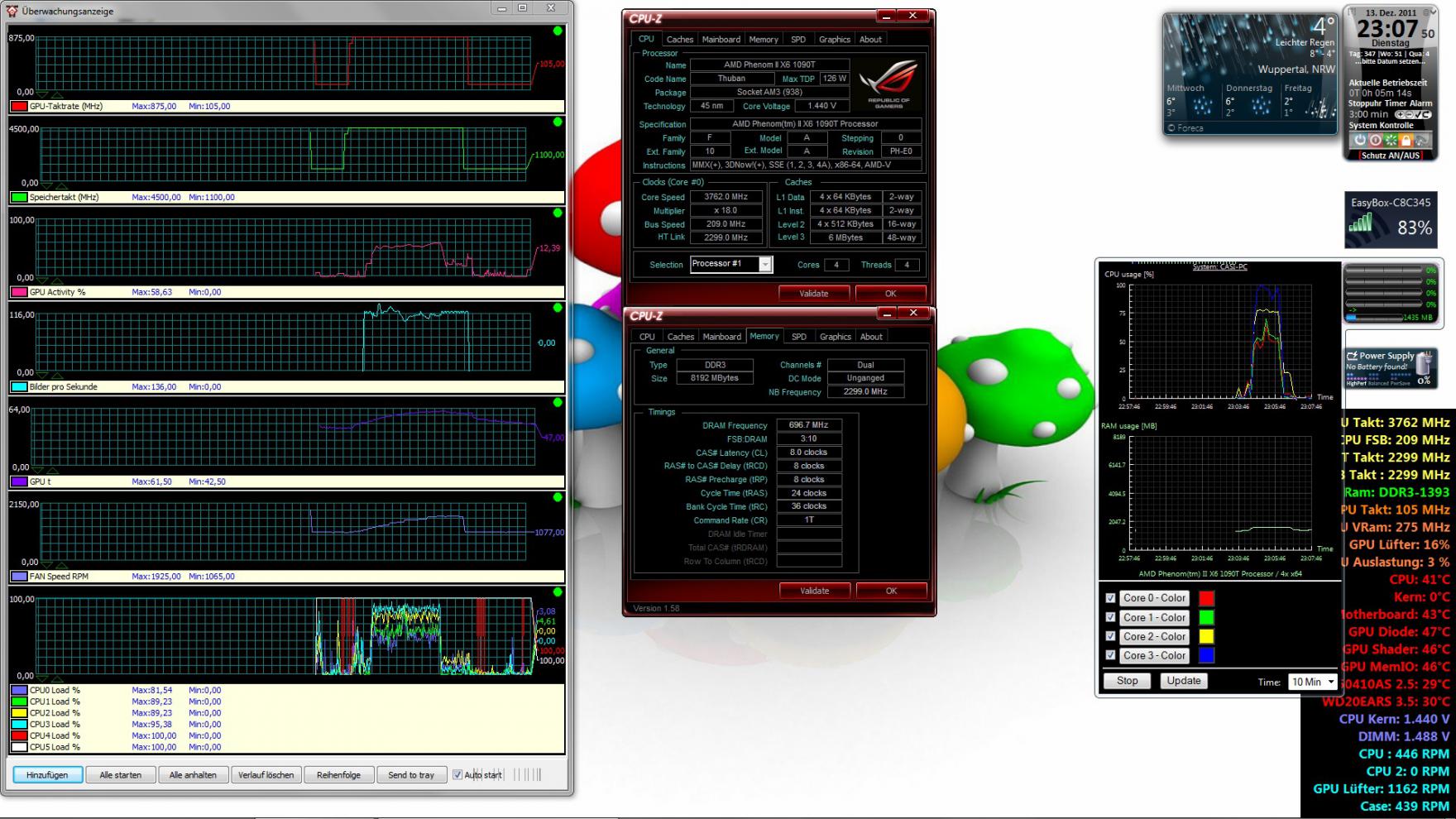Open the Graphics tab in the CPU window
The height and width of the screenshot is (819, 1456).
(835, 39)
